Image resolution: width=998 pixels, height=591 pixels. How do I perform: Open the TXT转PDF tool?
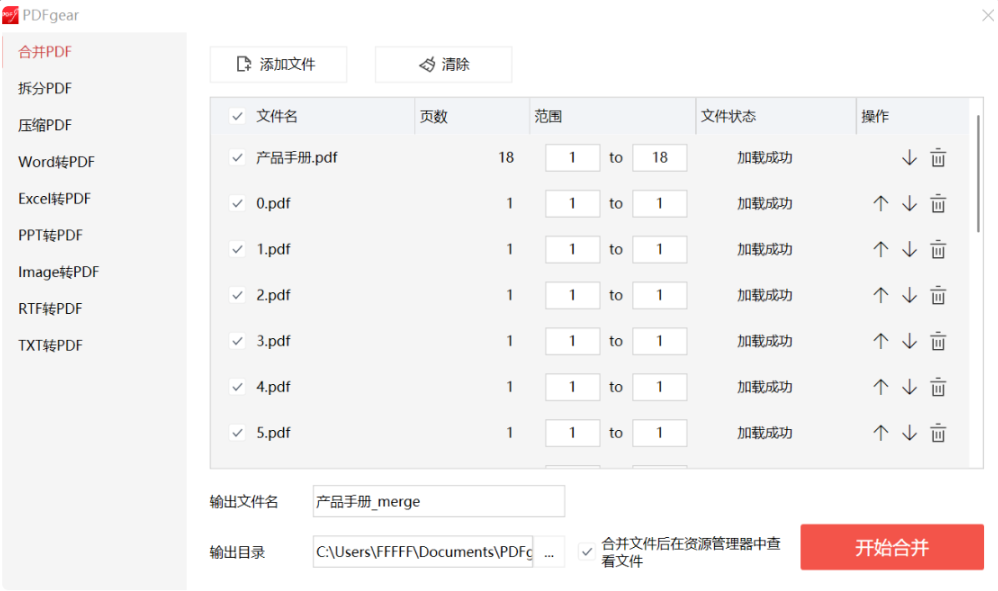pyautogui.click(x=51, y=346)
